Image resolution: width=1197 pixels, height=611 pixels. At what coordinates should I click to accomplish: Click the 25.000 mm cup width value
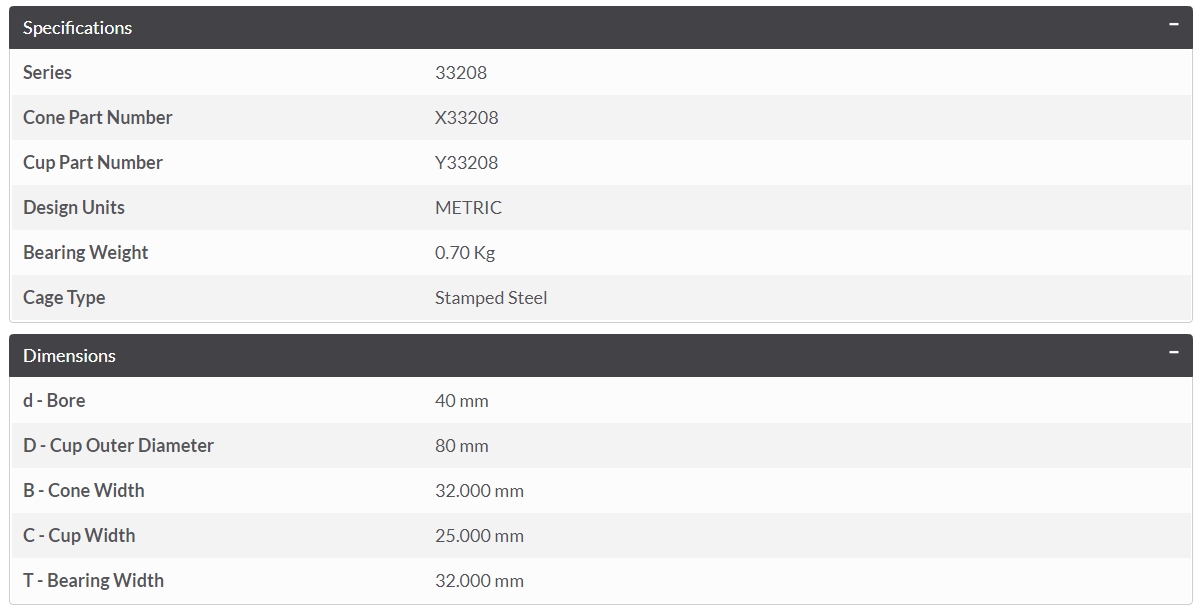point(479,536)
